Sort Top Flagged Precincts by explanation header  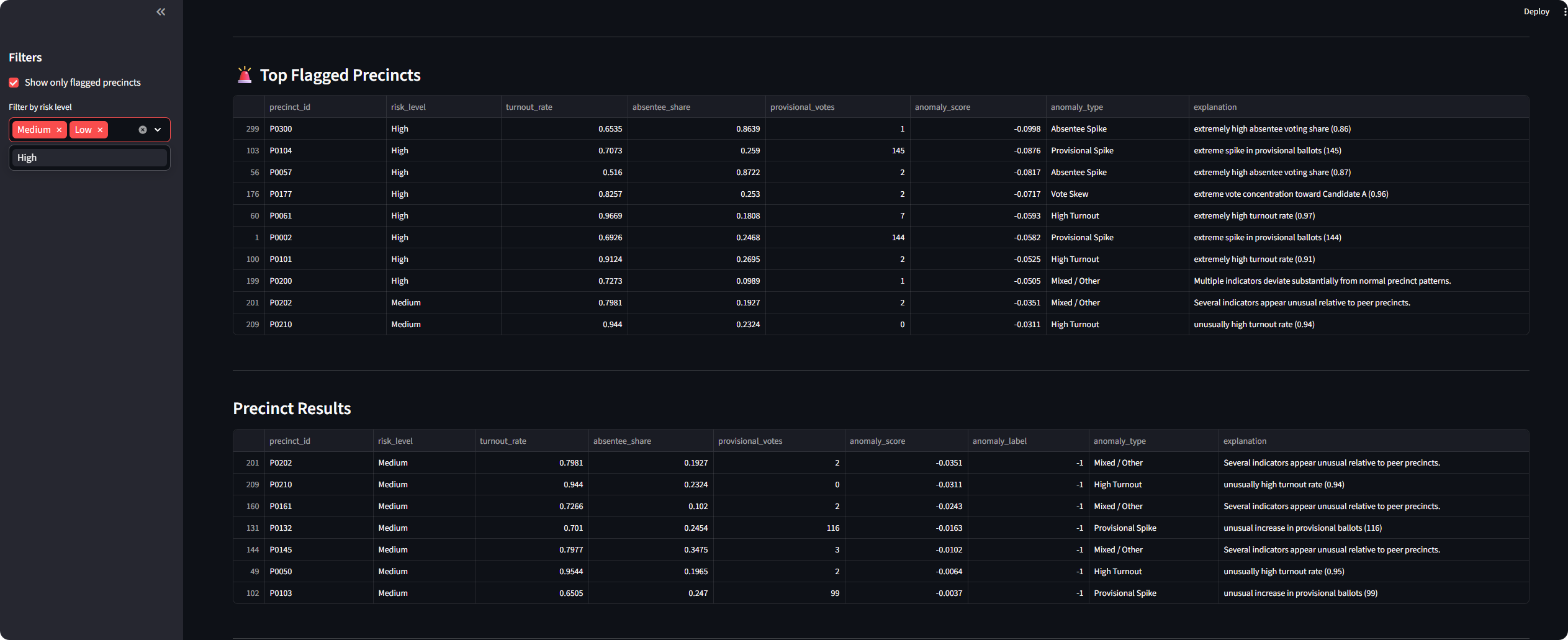tap(1359, 107)
